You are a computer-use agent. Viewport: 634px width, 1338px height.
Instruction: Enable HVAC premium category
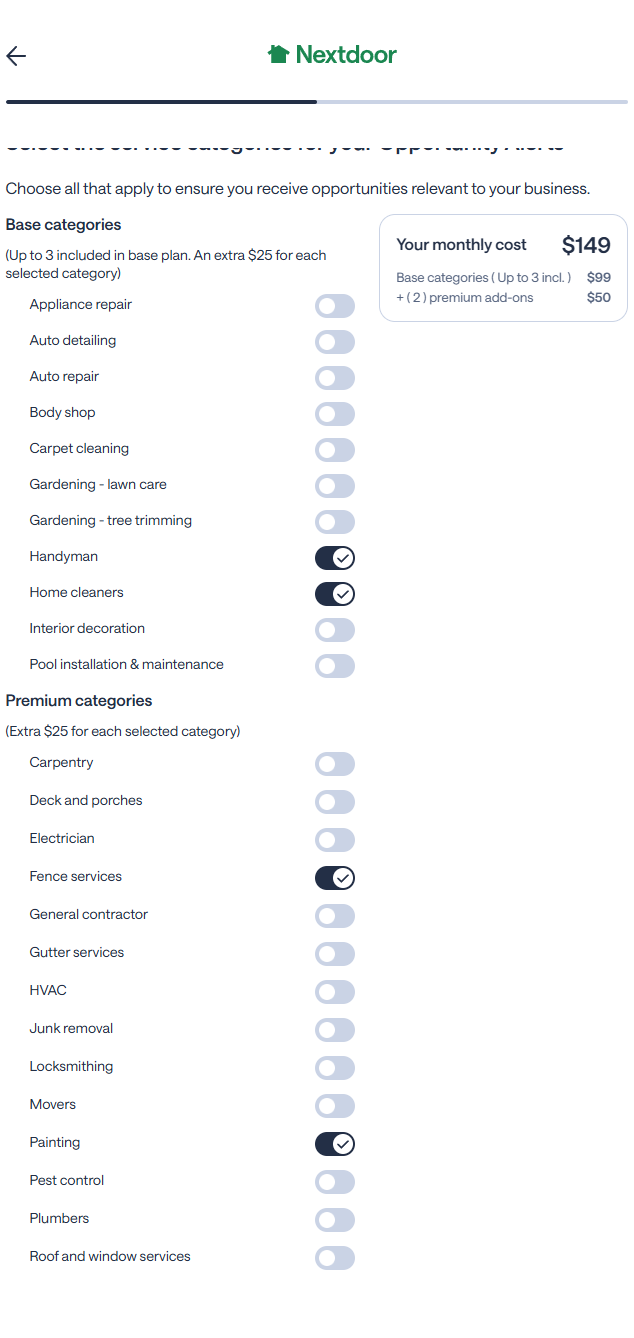pyautogui.click(x=335, y=992)
